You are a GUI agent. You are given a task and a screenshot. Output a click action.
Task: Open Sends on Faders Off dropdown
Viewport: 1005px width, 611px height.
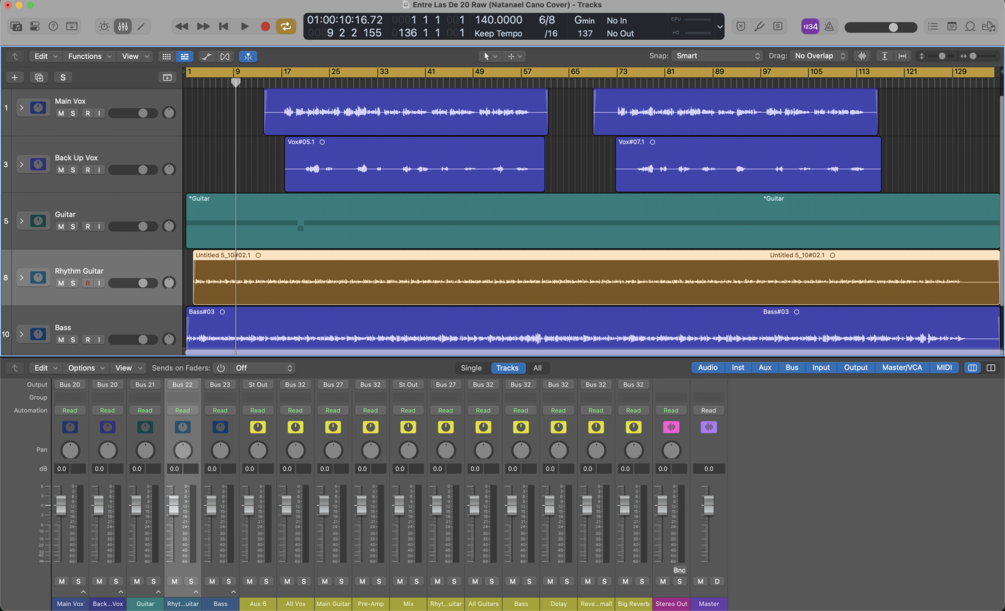(x=263, y=368)
